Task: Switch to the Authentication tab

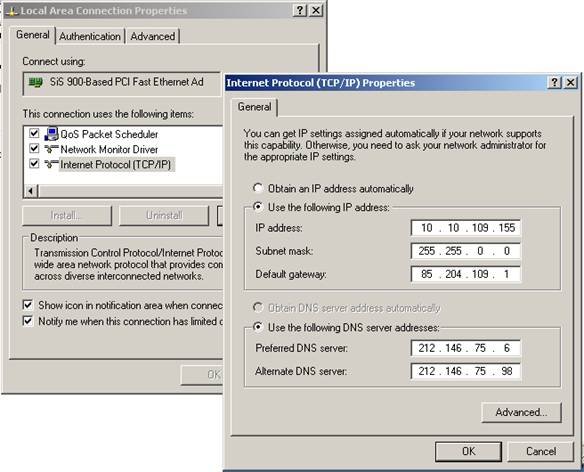Action: click(x=90, y=37)
